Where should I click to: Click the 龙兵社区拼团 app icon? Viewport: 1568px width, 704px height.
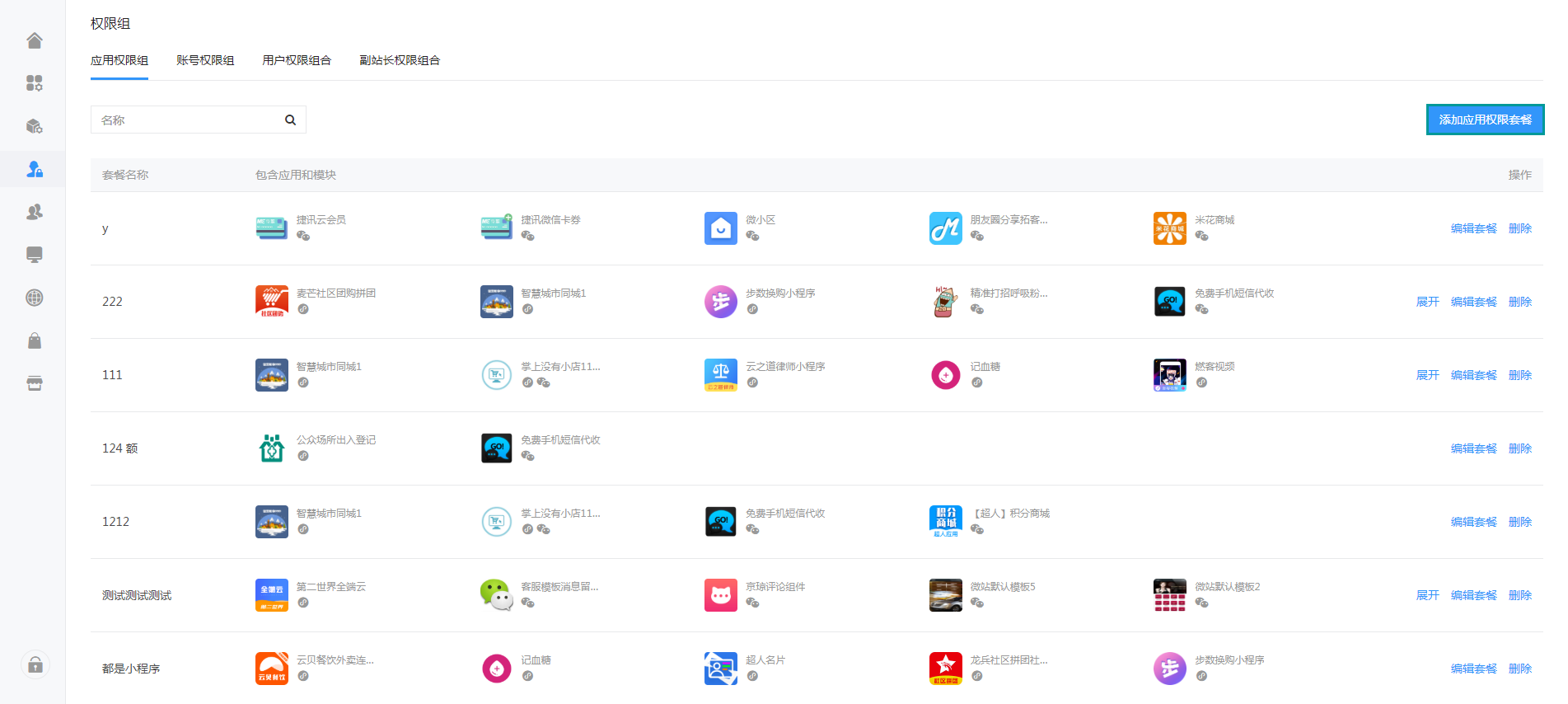coord(946,669)
